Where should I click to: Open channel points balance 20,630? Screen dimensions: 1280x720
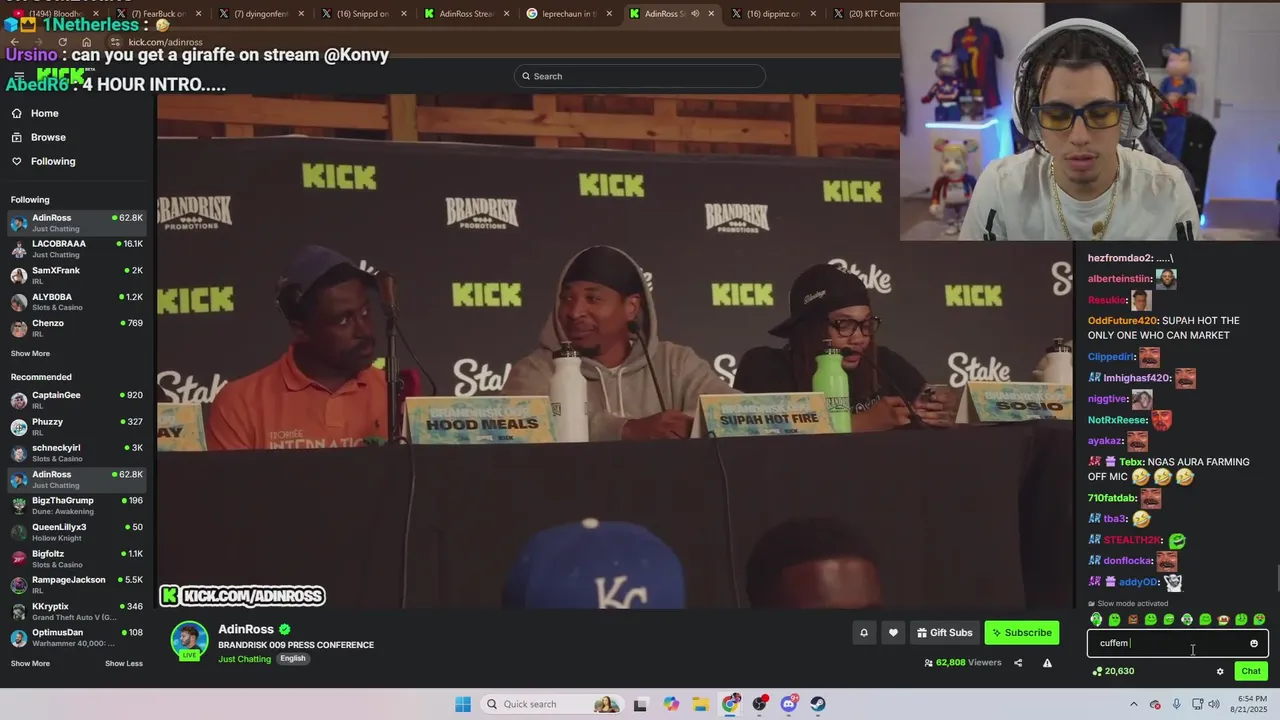(x=1113, y=671)
